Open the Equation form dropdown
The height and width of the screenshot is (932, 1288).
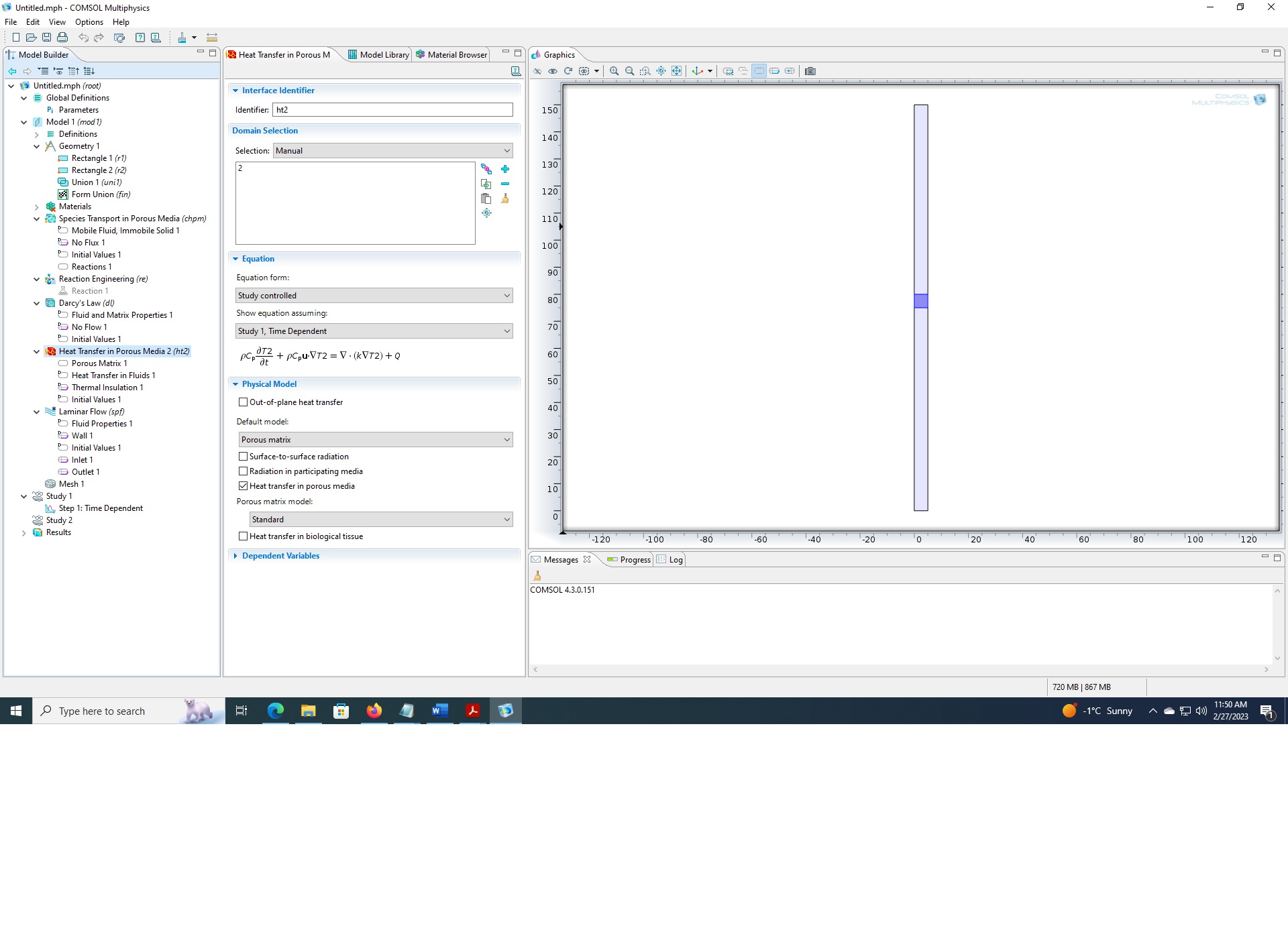374,296
